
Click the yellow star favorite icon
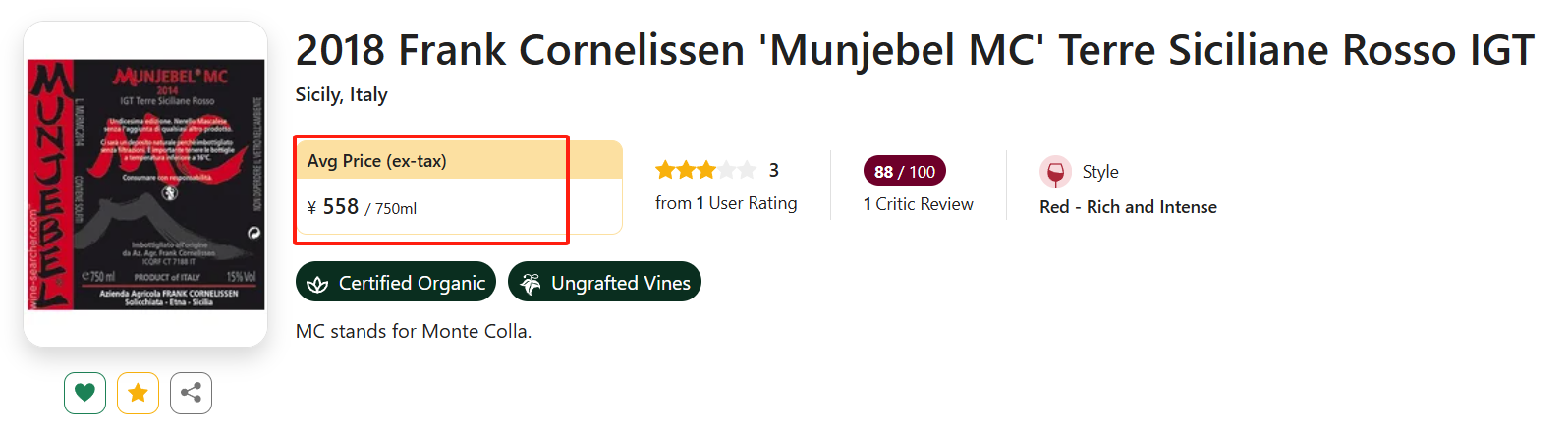138,393
